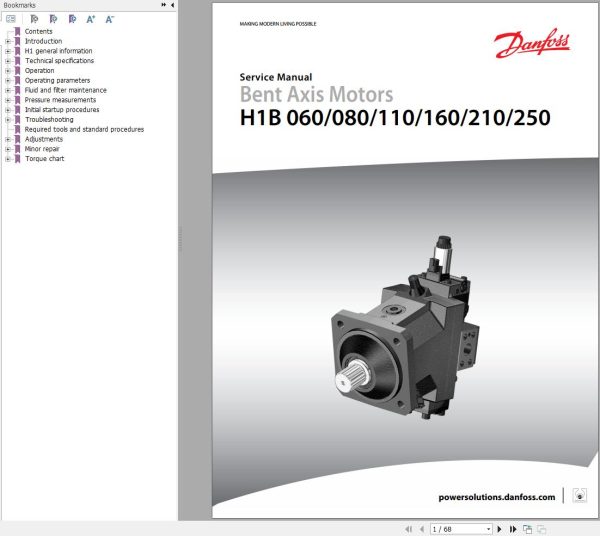Image resolution: width=600 pixels, height=536 pixels.
Task: Jump to the Minor repair bookmark
Action: click(42, 149)
